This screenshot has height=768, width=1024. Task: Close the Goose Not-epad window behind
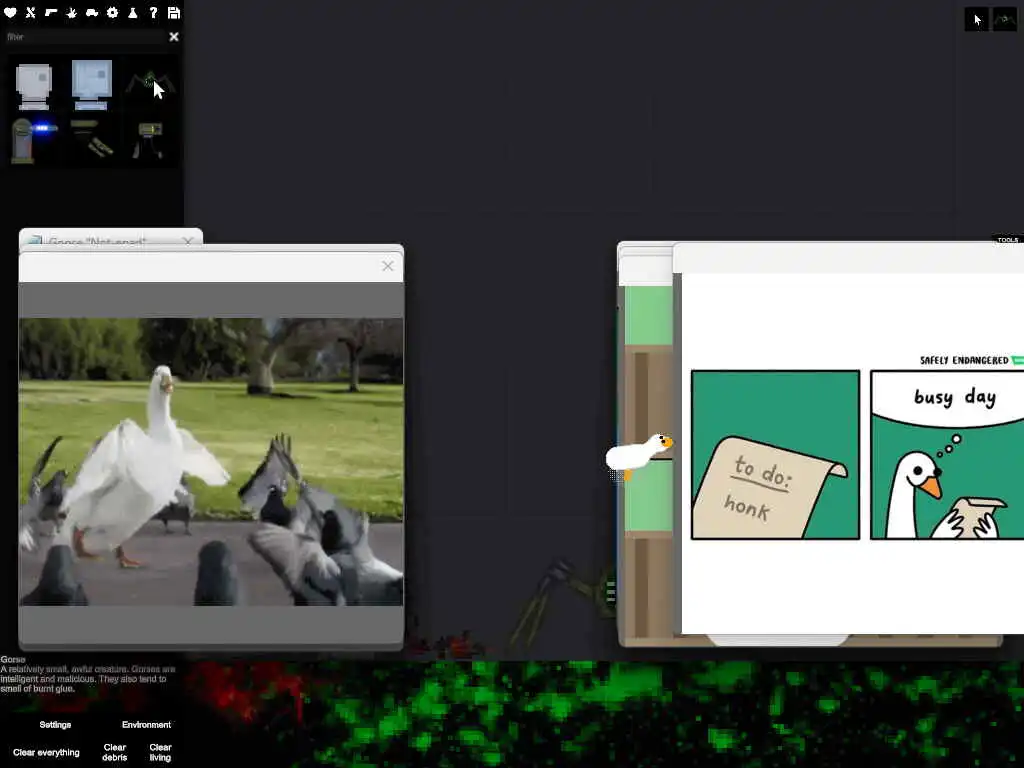[188, 241]
